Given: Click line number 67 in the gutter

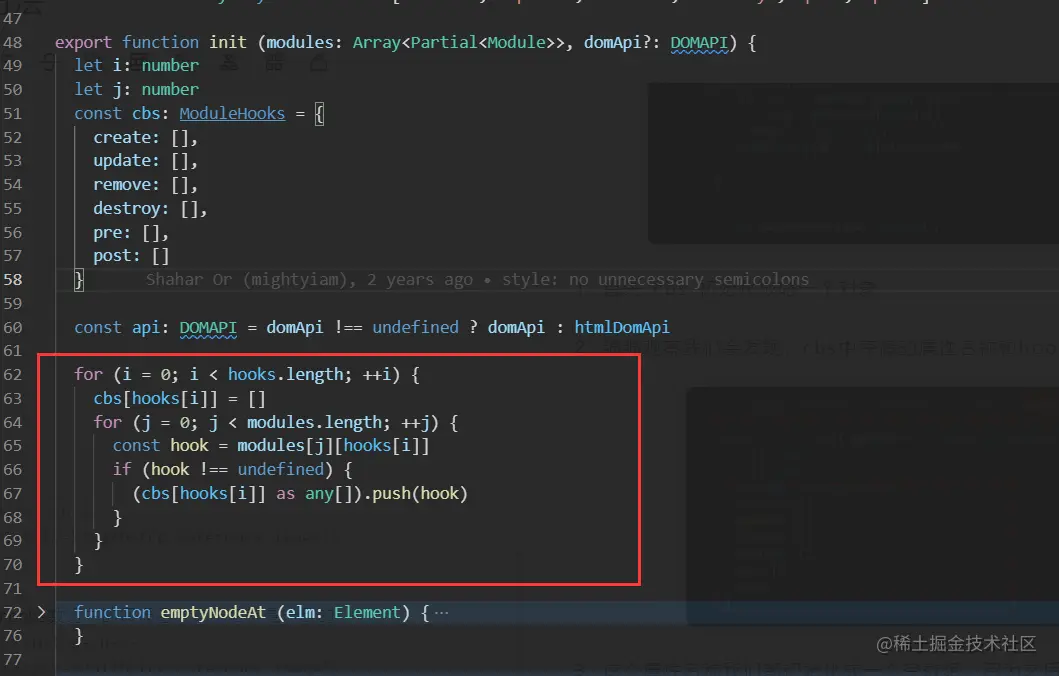Looking at the screenshot, I should coord(13,494).
